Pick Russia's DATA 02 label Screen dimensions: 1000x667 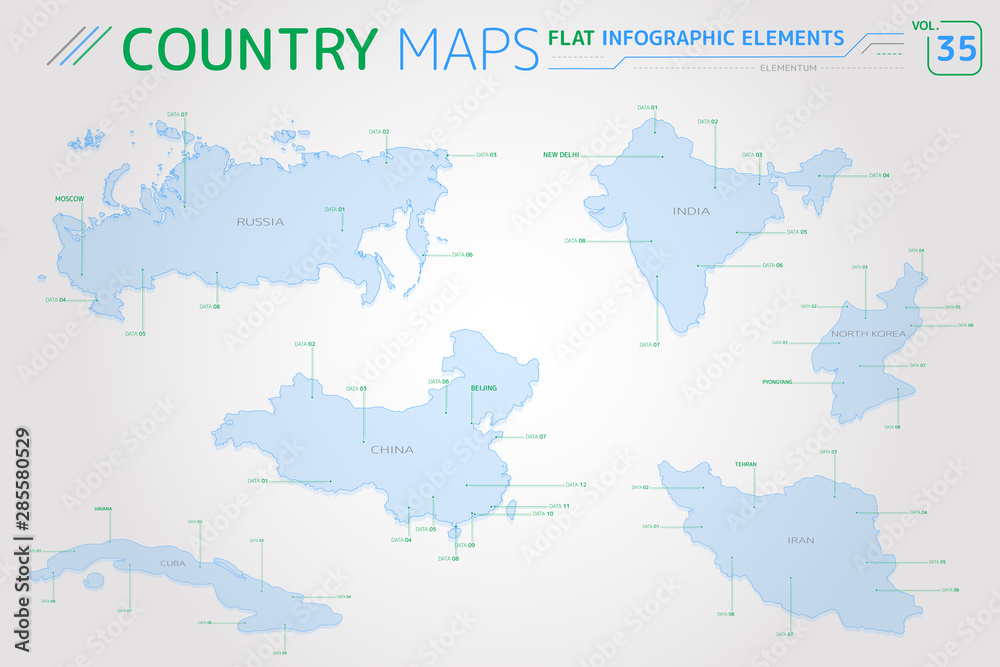(379, 132)
